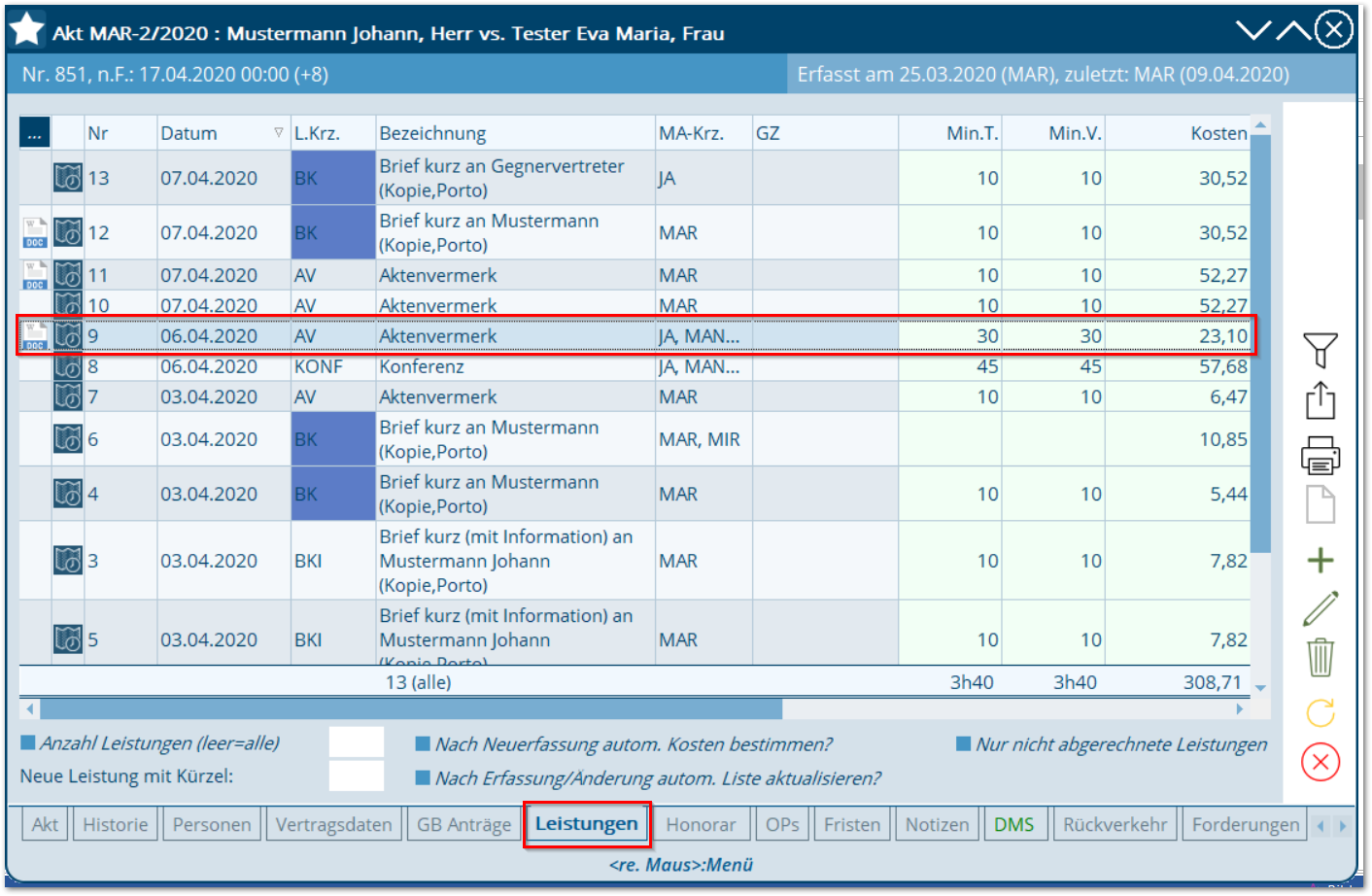Switch to the OPs tab
The height and width of the screenshot is (896, 1372).
coord(782,825)
